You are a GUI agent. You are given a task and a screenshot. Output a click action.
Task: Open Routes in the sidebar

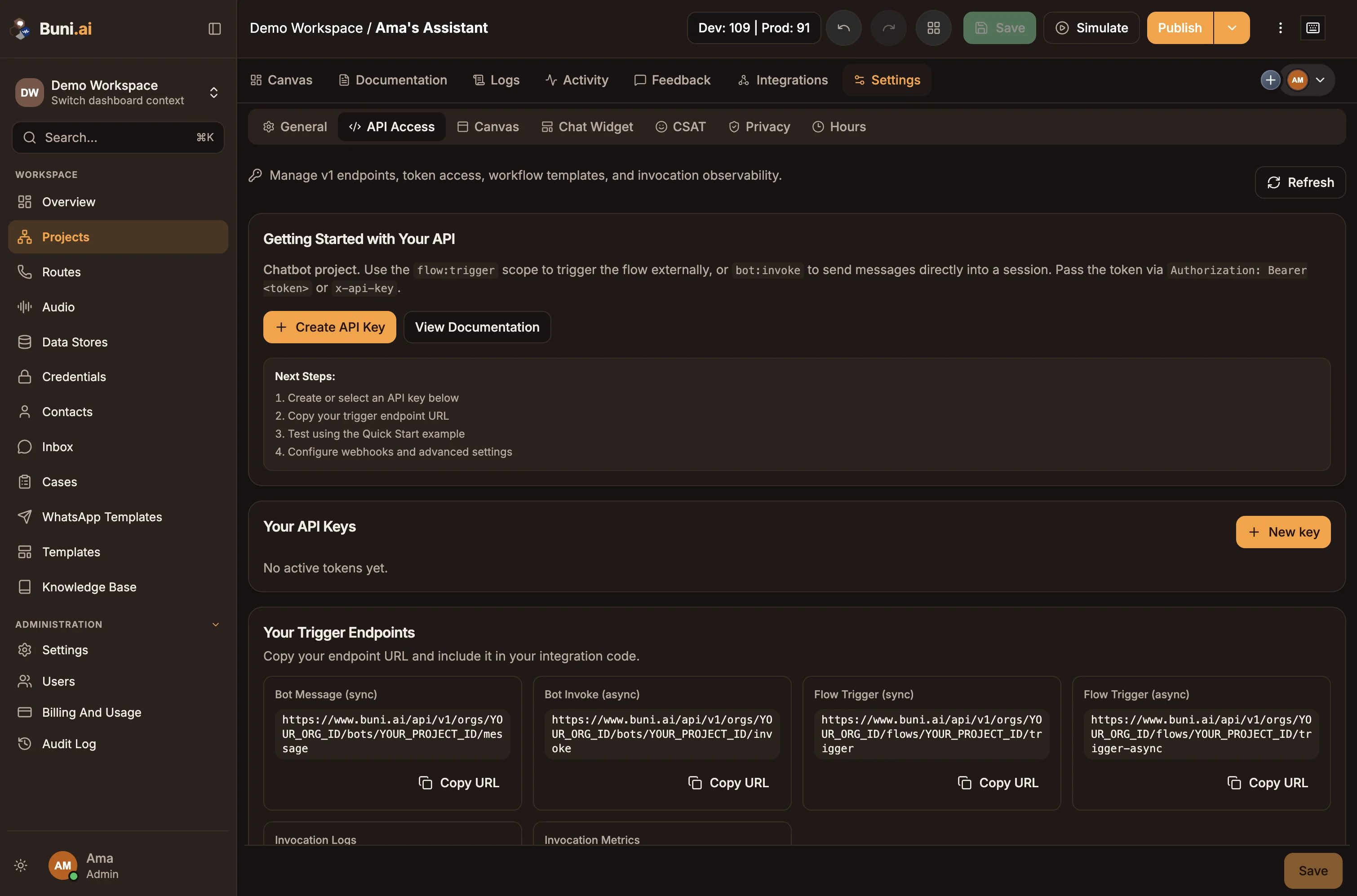coord(118,272)
